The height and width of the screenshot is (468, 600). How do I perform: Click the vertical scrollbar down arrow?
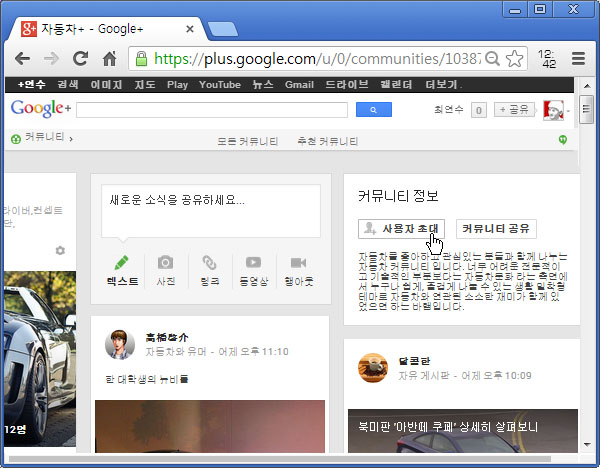pos(587,445)
